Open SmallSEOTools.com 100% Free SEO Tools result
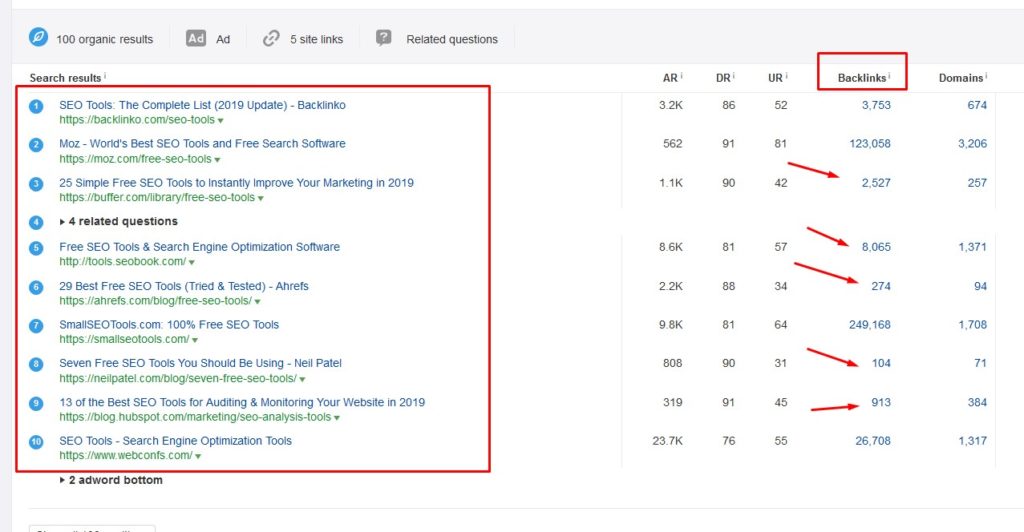This screenshot has width=1024, height=532. 168,324
